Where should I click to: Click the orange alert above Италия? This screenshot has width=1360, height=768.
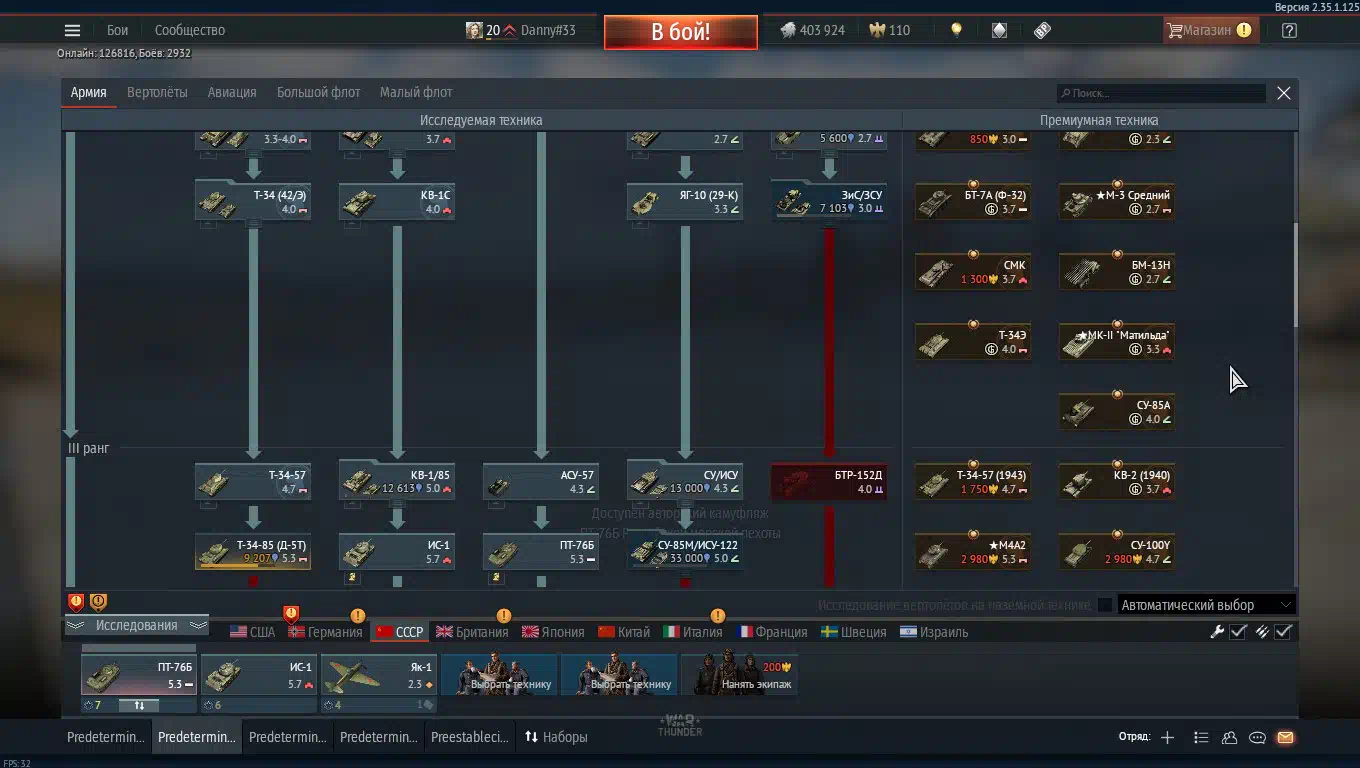click(x=717, y=616)
